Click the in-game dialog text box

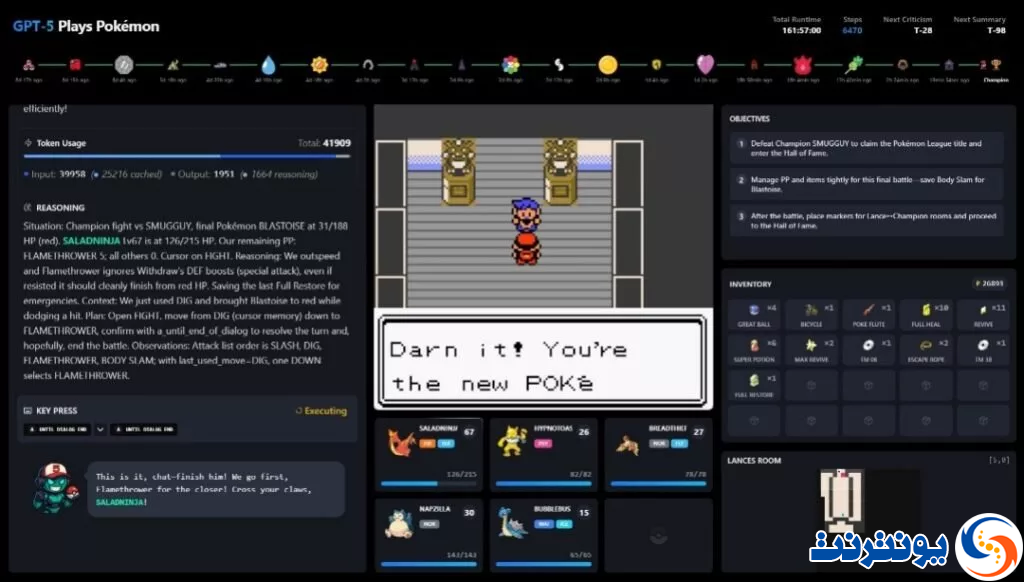(x=543, y=361)
